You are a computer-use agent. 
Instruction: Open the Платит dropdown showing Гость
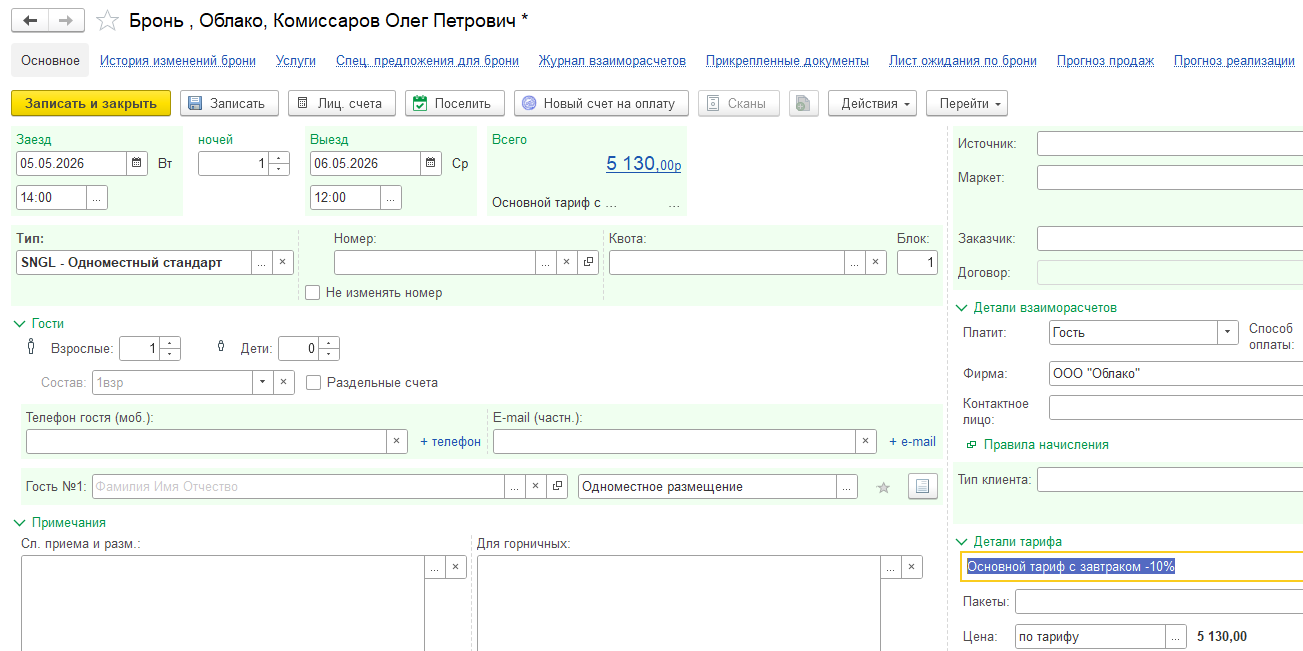click(x=1229, y=332)
